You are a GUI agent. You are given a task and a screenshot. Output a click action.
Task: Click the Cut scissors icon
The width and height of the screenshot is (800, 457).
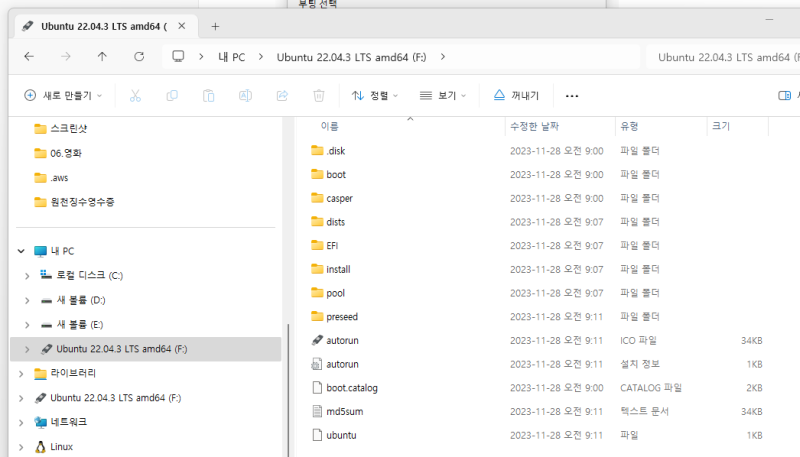(135, 96)
